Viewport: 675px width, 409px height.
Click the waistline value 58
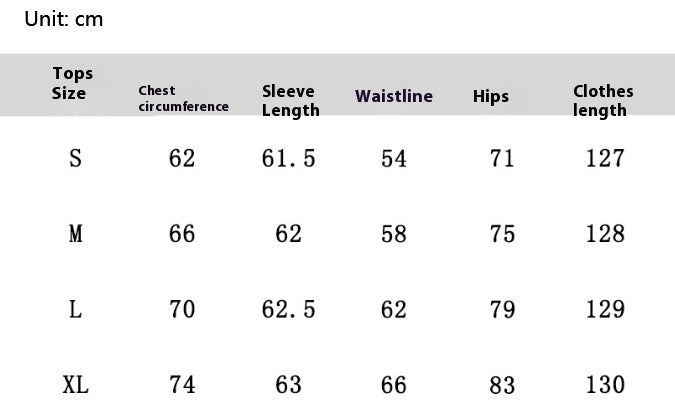coord(394,234)
